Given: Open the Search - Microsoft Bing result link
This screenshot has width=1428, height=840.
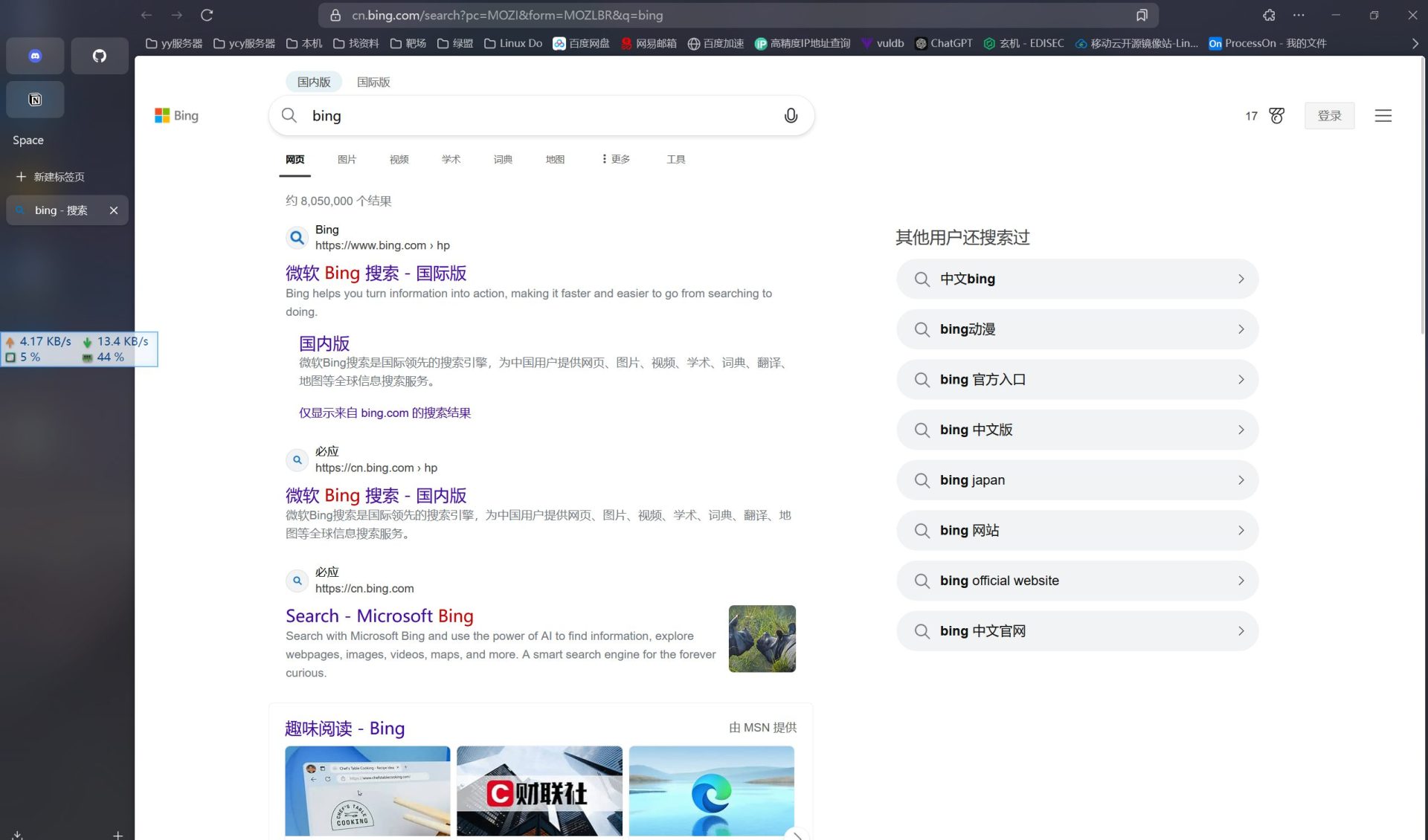Looking at the screenshot, I should pyautogui.click(x=379, y=616).
